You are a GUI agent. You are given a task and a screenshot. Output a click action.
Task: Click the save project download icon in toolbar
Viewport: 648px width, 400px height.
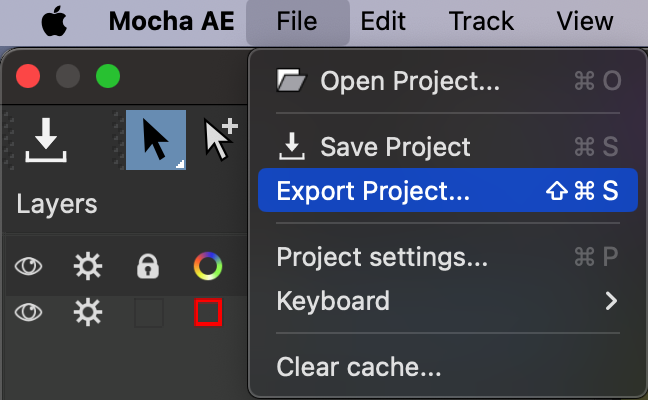[x=45, y=139]
